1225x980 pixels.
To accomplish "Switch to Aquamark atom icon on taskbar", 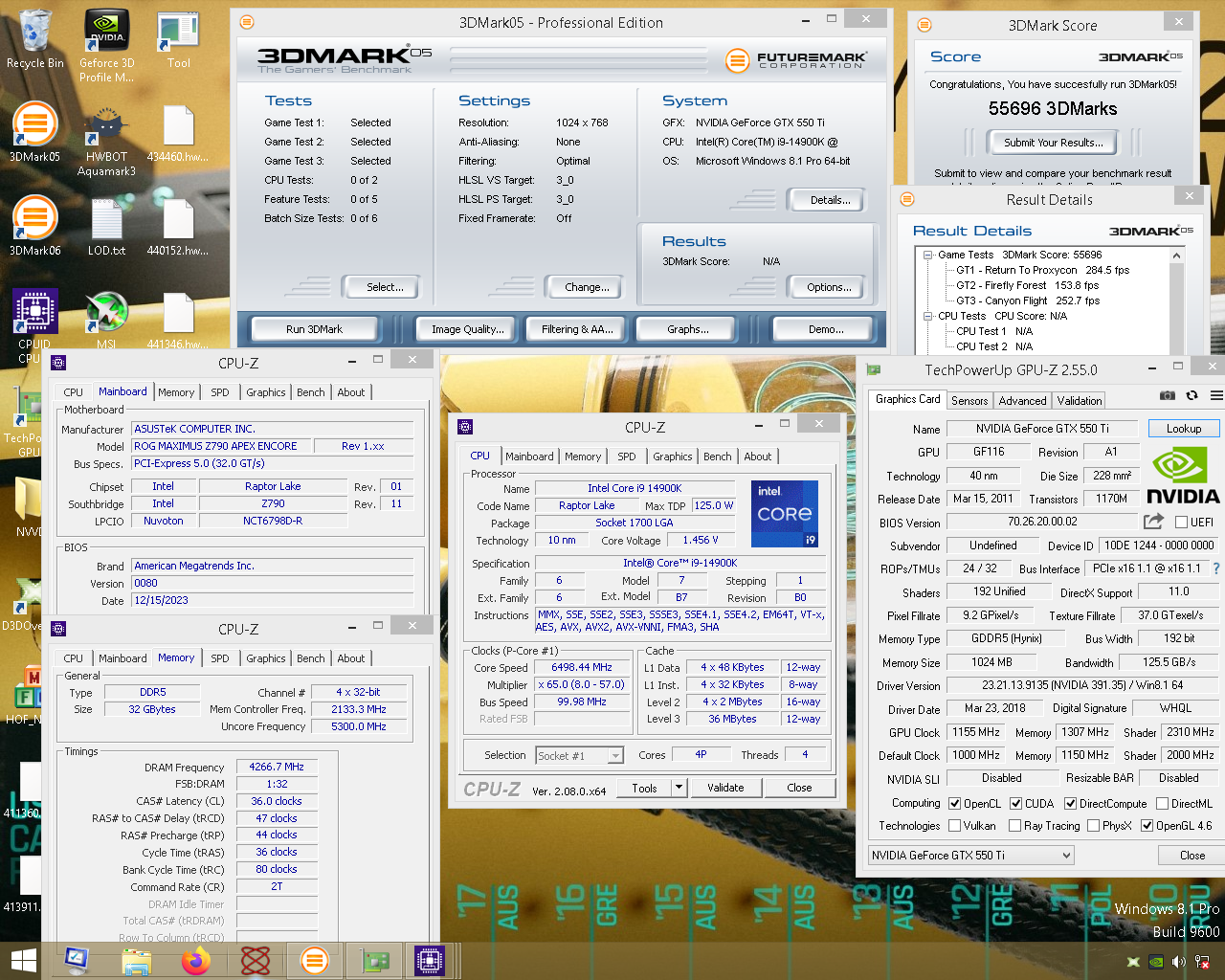I will point(256,961).
